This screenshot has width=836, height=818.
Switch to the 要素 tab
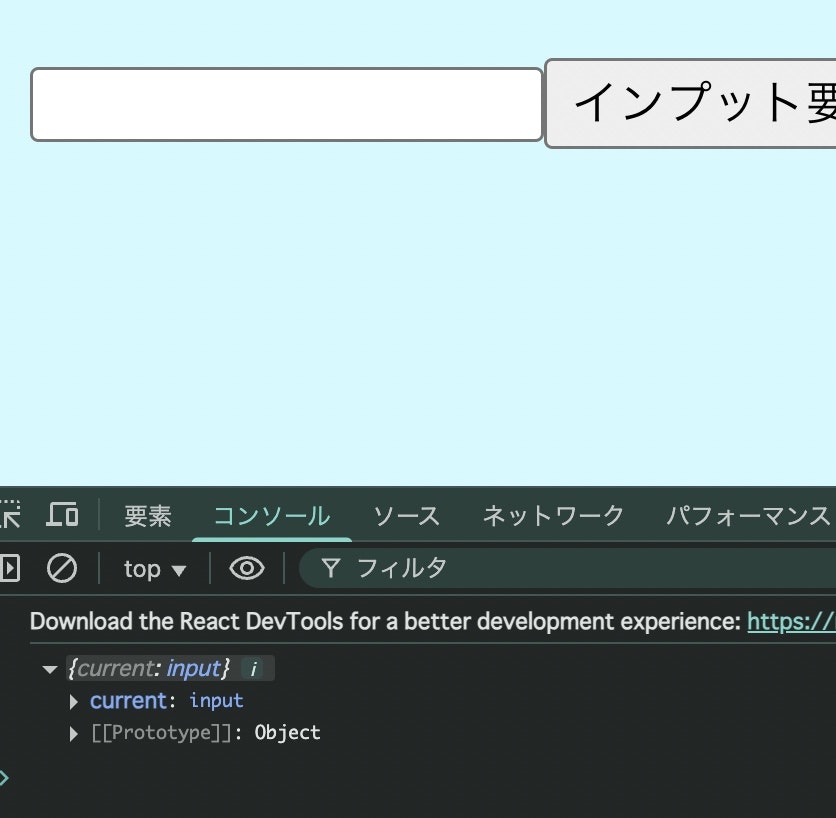[x=148, y=516]
